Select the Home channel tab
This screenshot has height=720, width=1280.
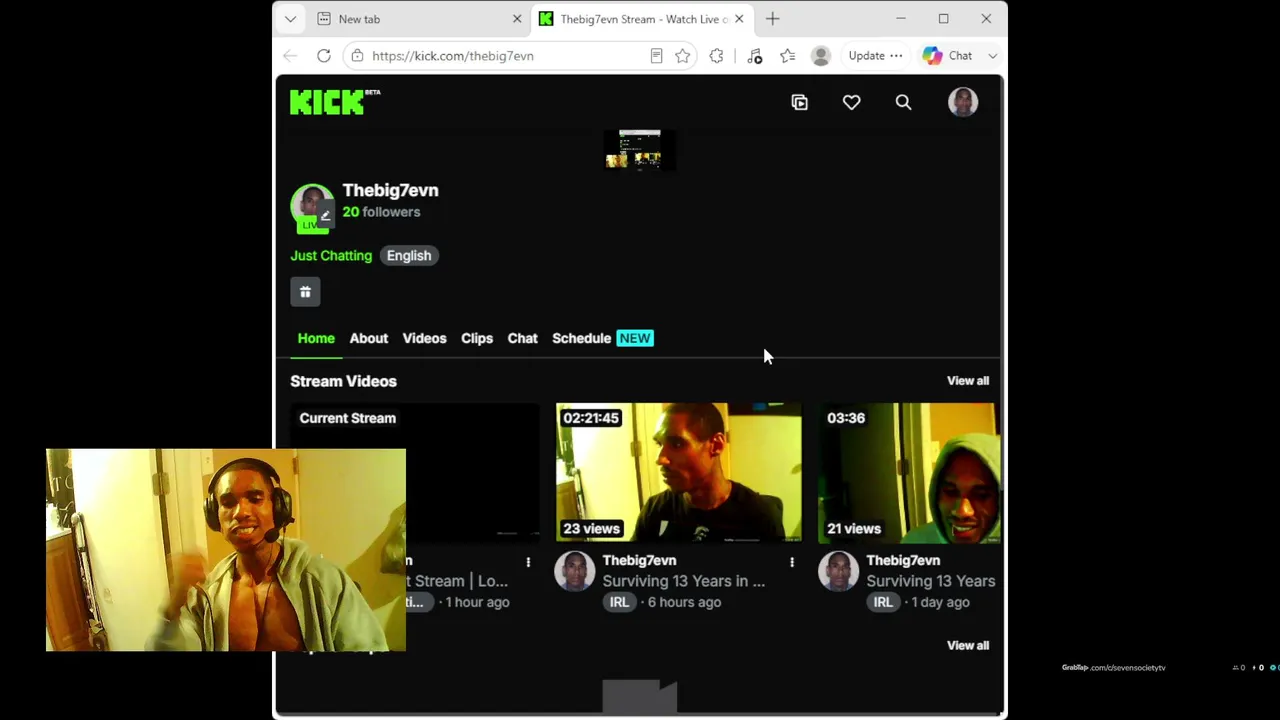click(x=316, y=338)
